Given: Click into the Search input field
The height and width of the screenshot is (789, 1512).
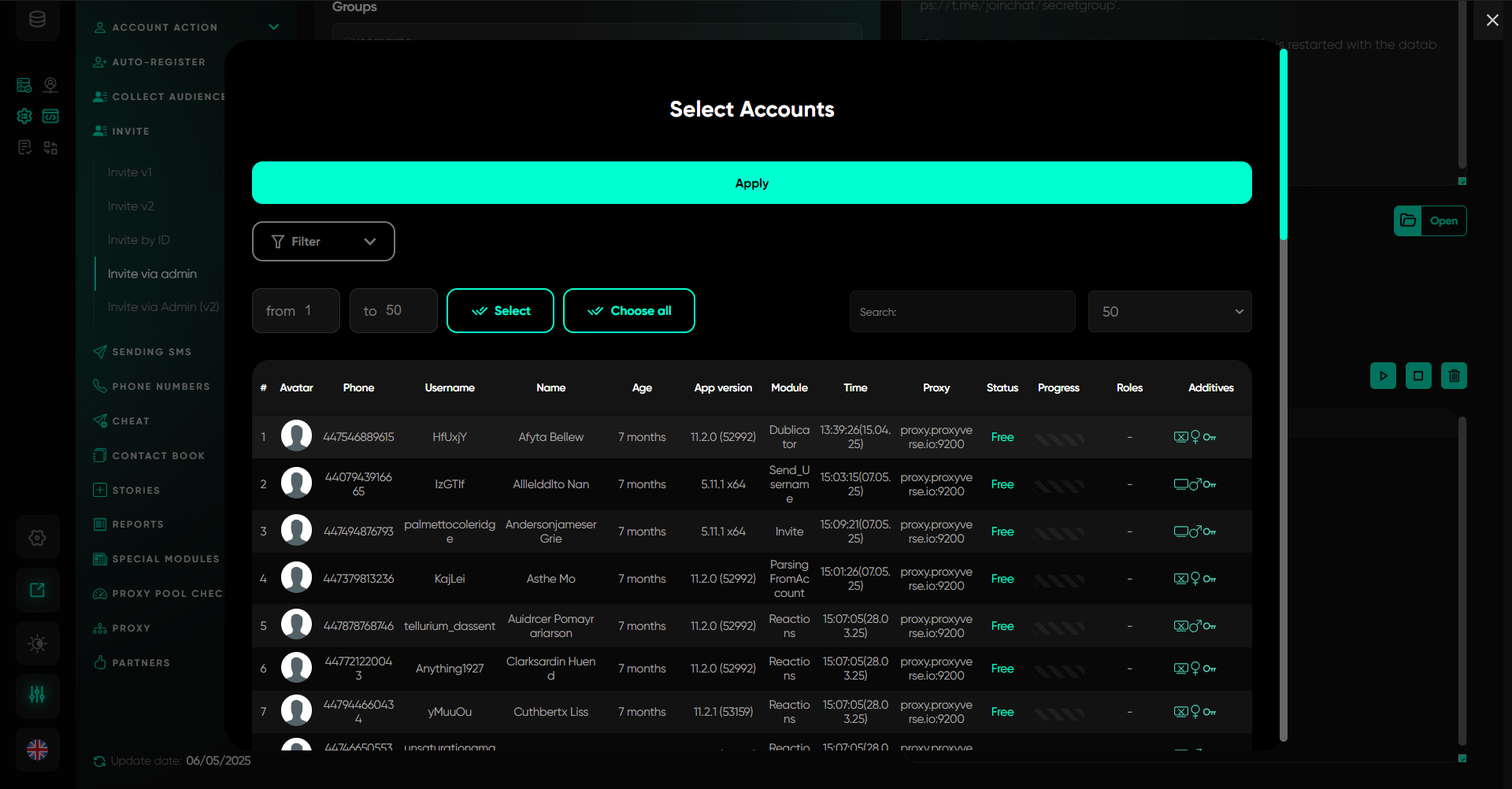Looking at the screenshot, I should [x=962, y=311].
